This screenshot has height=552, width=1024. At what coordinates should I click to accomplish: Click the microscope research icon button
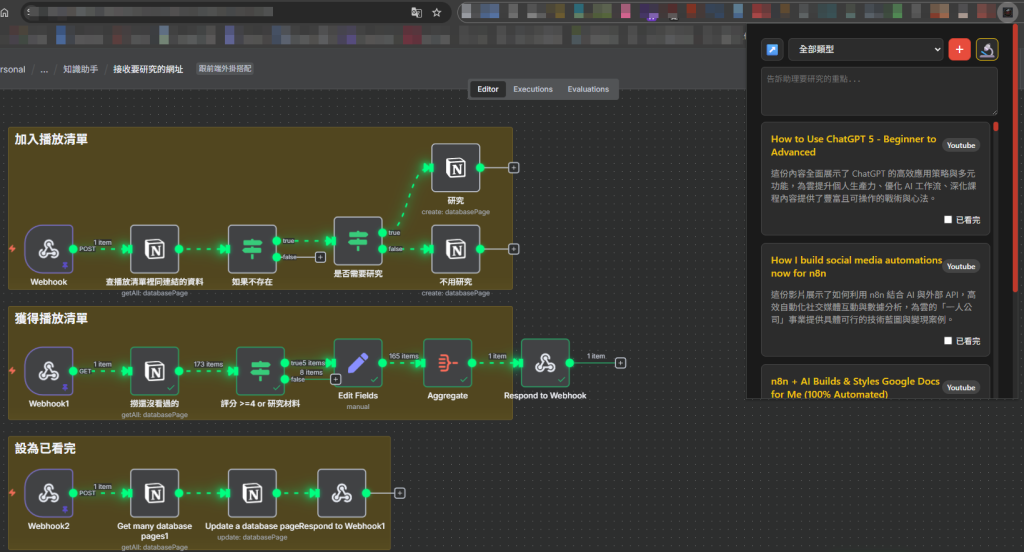[x=987, y=49]
